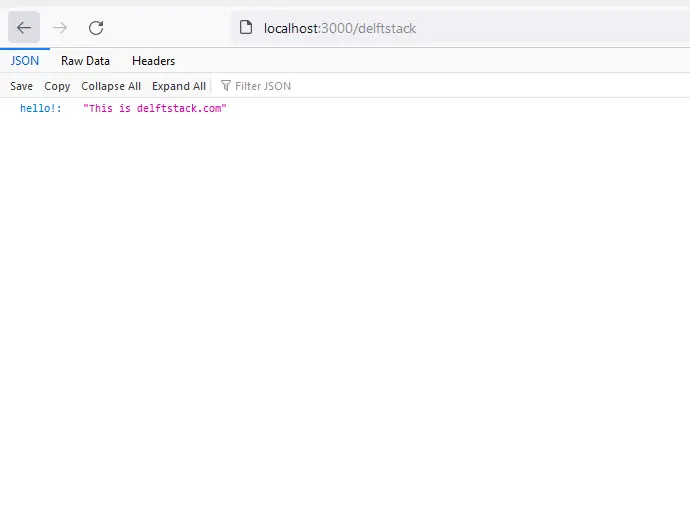Copy the JSON with the Copy button
The width and height of the screenshot is (690, 523).
tap(57, 86)
